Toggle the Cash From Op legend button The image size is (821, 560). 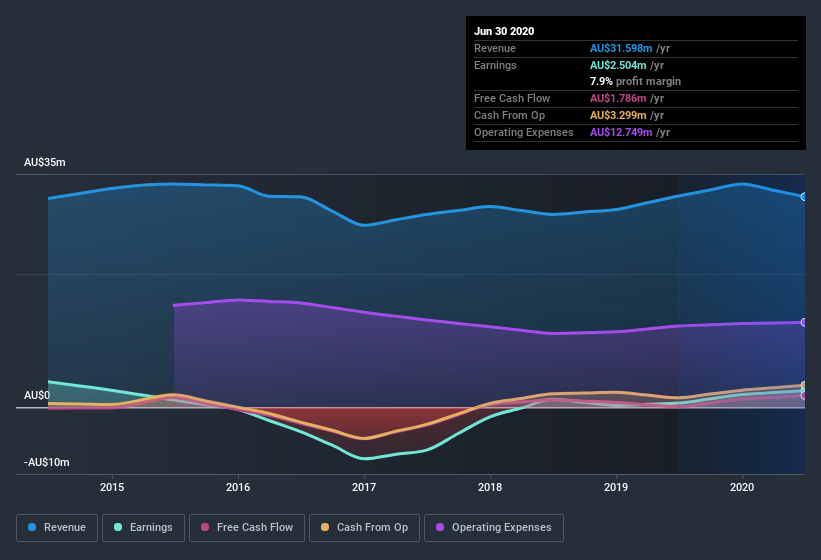(364, 528)
